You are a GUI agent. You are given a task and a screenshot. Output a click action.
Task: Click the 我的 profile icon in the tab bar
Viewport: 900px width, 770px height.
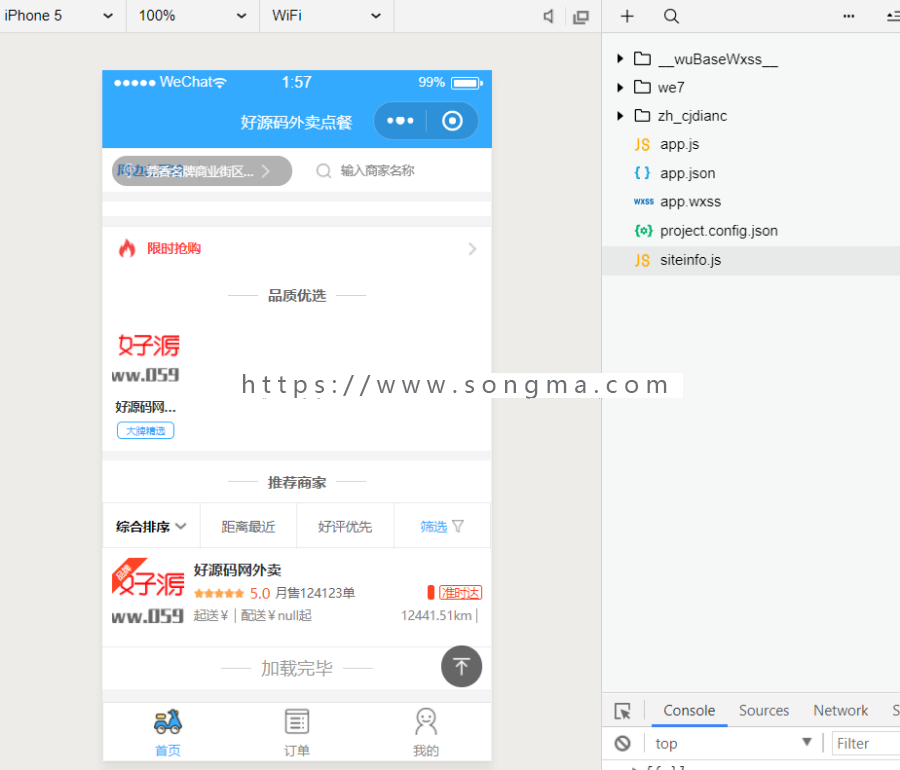pos(426,721)
